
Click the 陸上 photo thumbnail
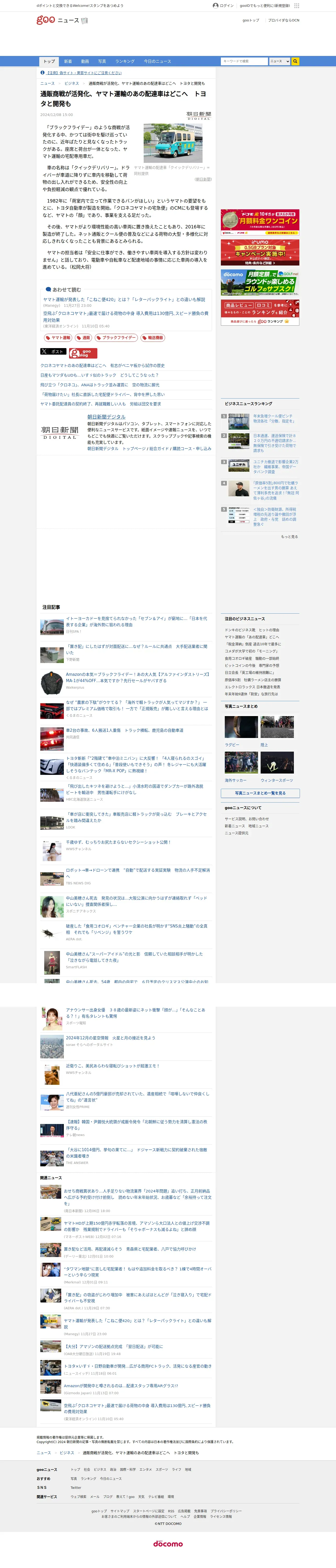277,727
